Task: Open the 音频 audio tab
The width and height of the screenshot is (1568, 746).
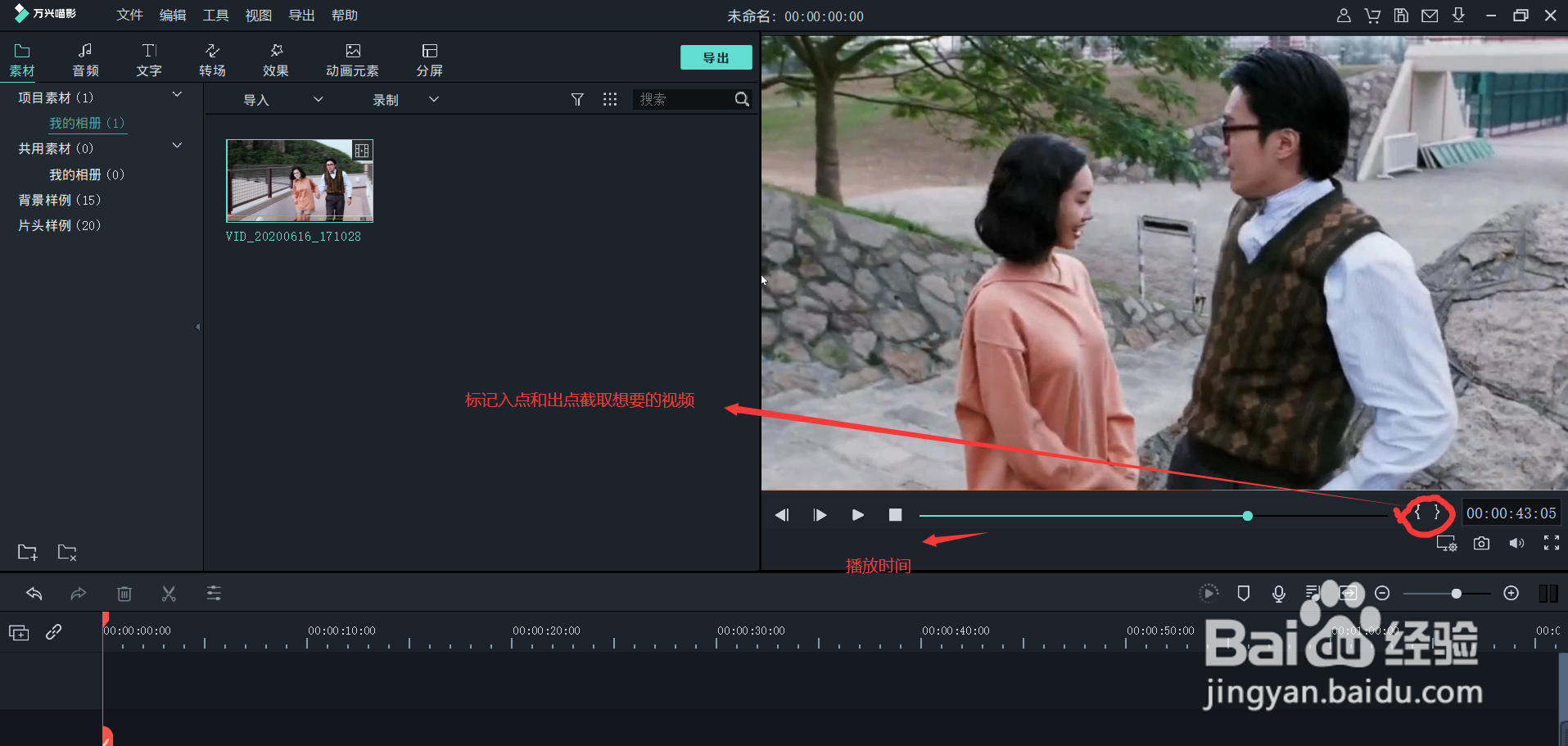Action: coord(85,61)
